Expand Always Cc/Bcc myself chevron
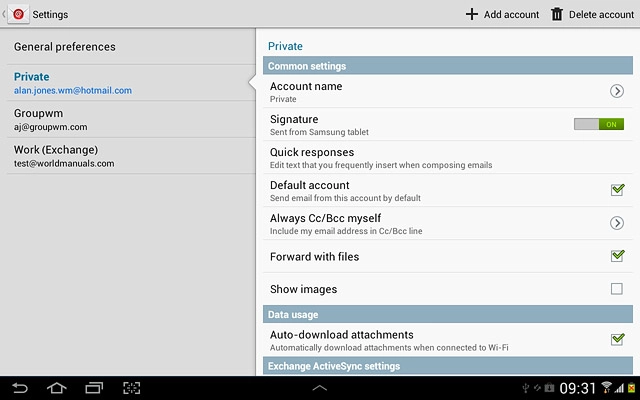The height and width of the screenshot is (400, 640). pos(617,223)
